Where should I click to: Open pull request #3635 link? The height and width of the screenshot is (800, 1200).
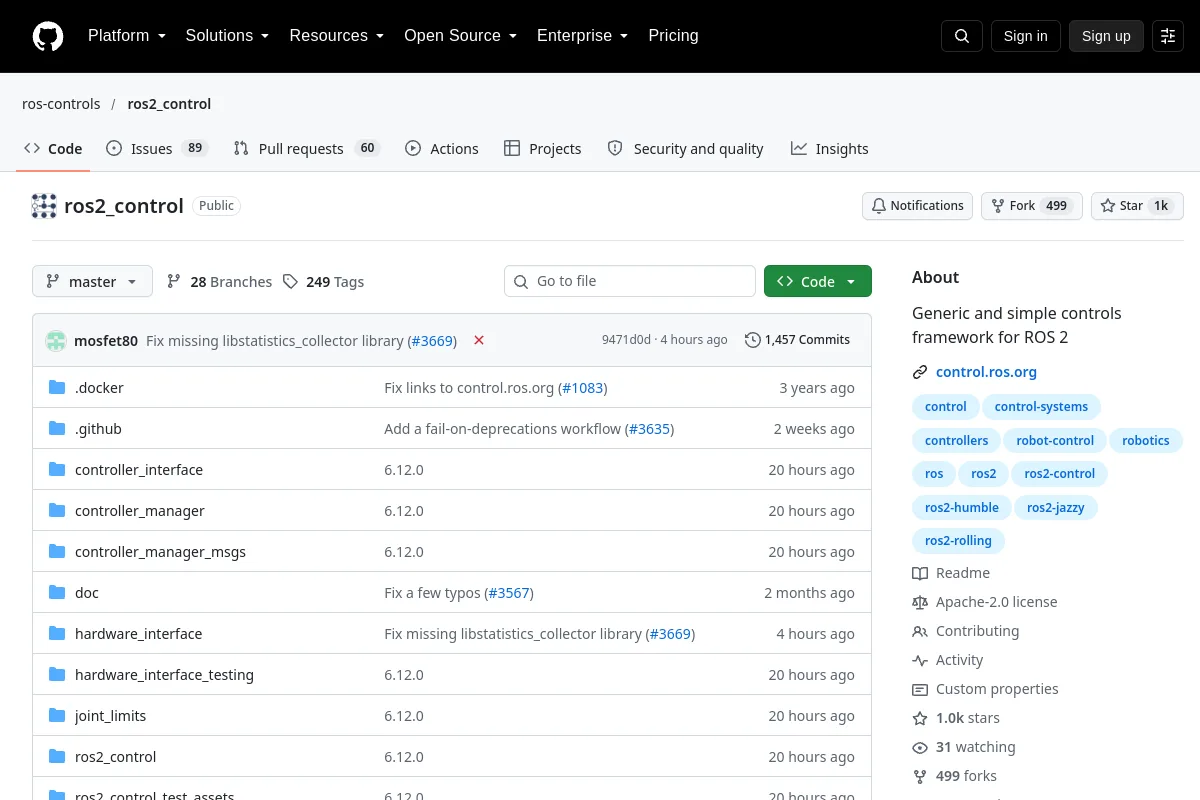[649, 429]
